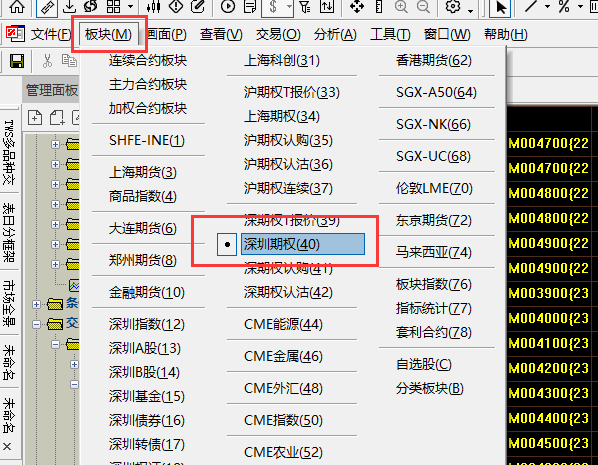Choose 香港期货(62) from the menu
This screenshot has width=598, height=465.
434,60
